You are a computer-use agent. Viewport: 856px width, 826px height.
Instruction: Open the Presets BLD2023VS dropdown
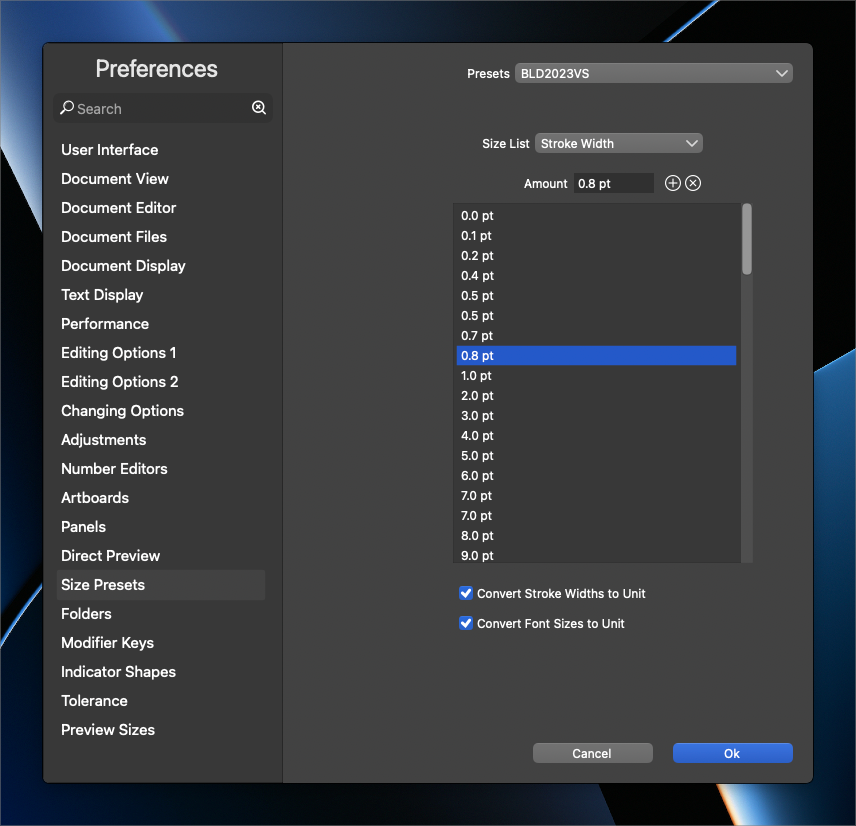654,74
